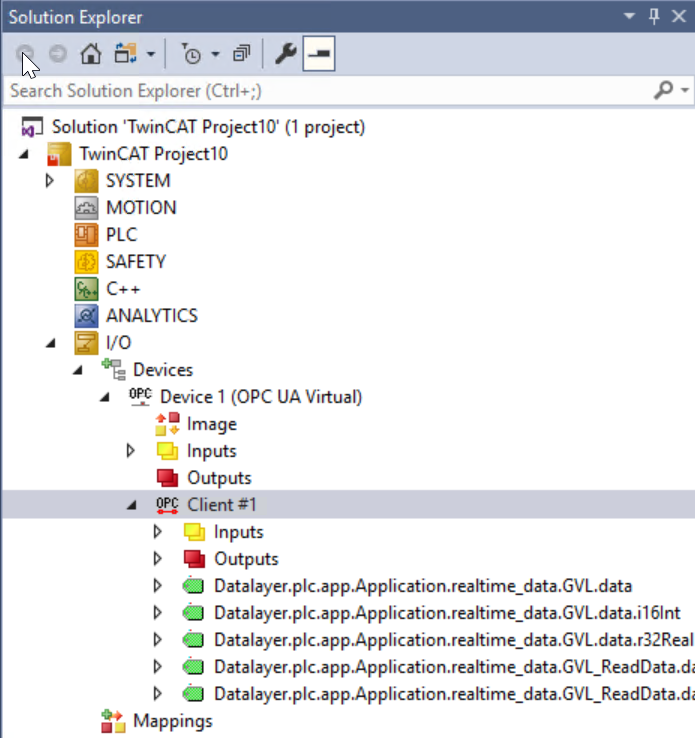Select the SYSTEM tree item

click(x=138, y=181)
